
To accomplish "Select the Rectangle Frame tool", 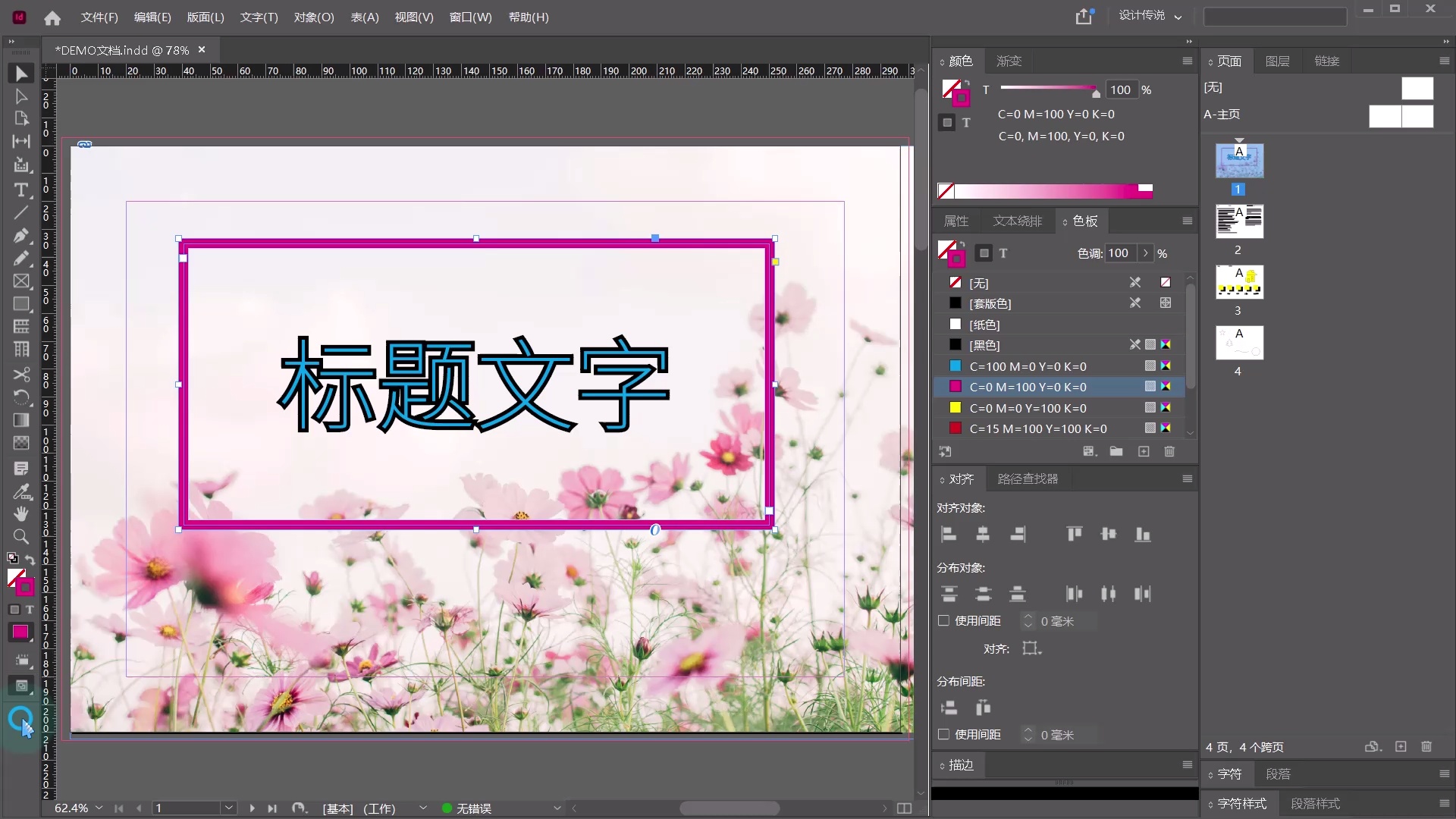I will (21, 281).
